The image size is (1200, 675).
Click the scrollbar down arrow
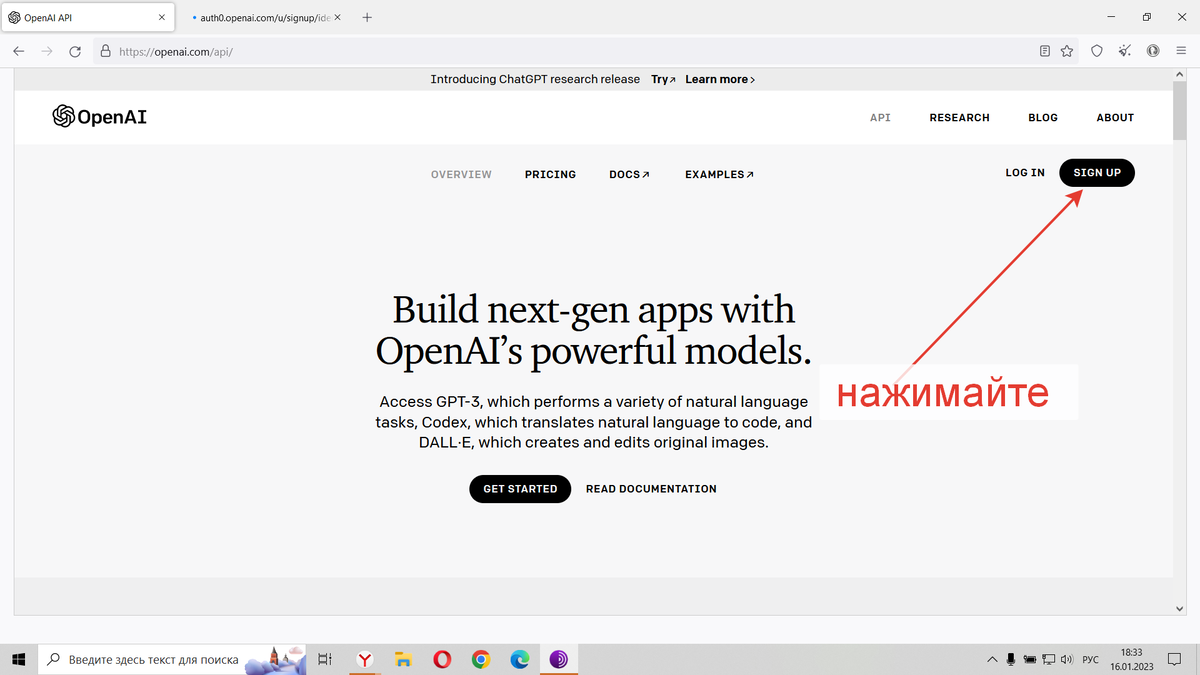click(x=1182, y=607)
